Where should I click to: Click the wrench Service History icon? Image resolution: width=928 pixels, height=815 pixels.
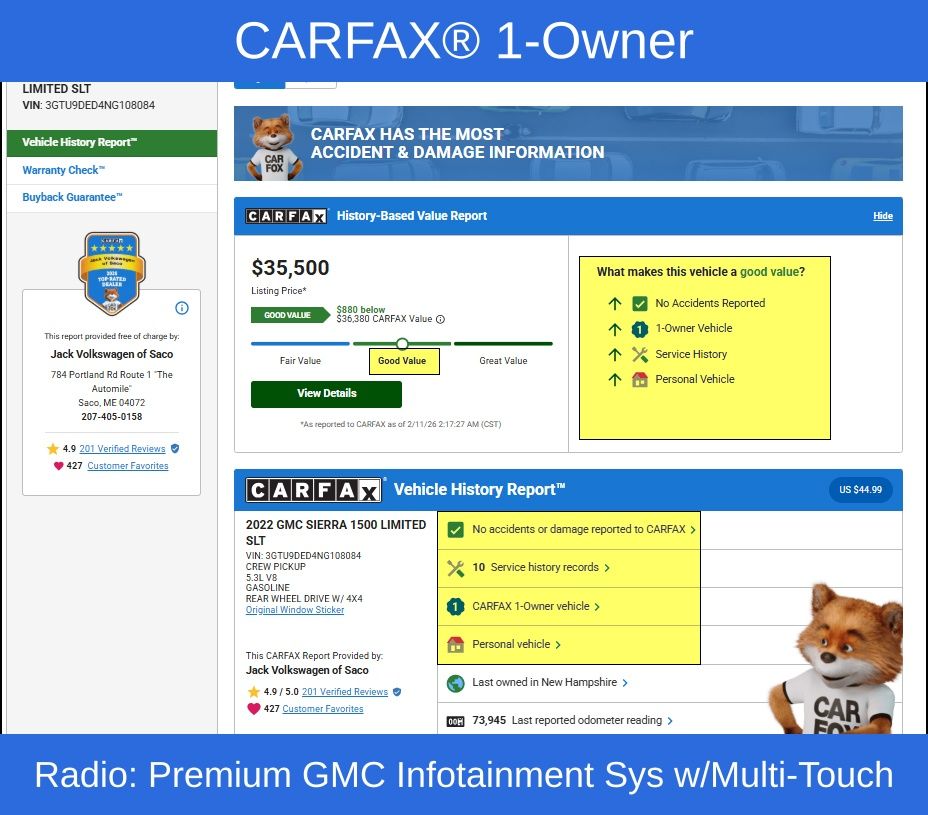pos(640,354)
